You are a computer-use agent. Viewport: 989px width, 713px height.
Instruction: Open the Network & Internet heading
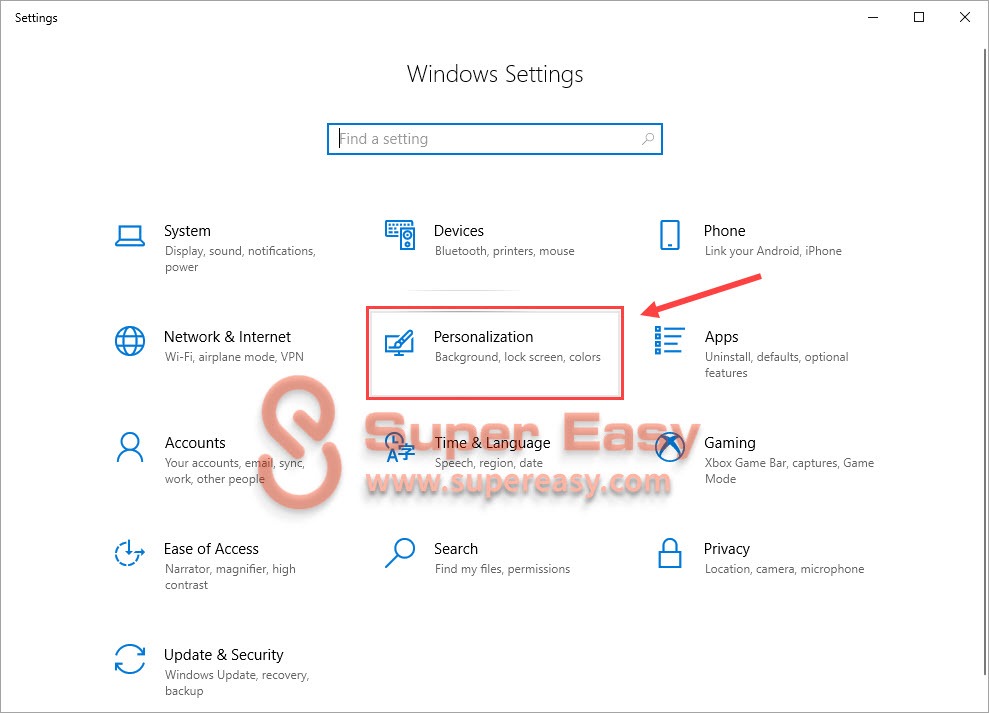point(227,337)
